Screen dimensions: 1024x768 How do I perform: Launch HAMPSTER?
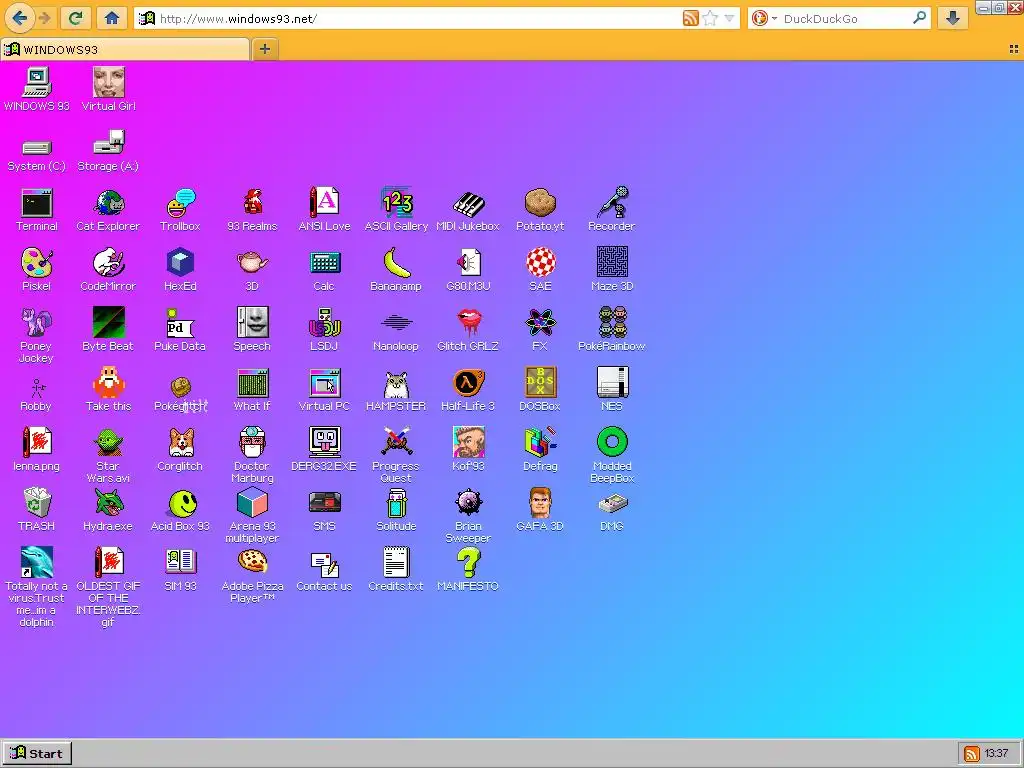tap(396, 389)
